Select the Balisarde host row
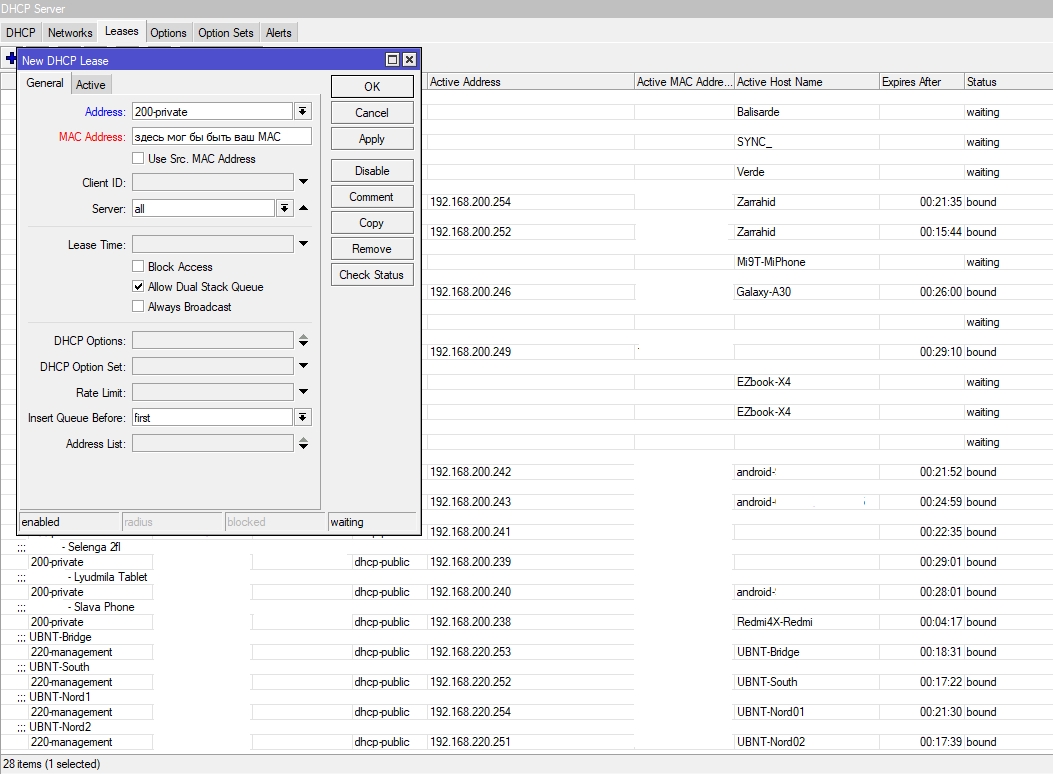Image resolution: width=1053 pixels, height=774 pixels. tap(758, 112)
